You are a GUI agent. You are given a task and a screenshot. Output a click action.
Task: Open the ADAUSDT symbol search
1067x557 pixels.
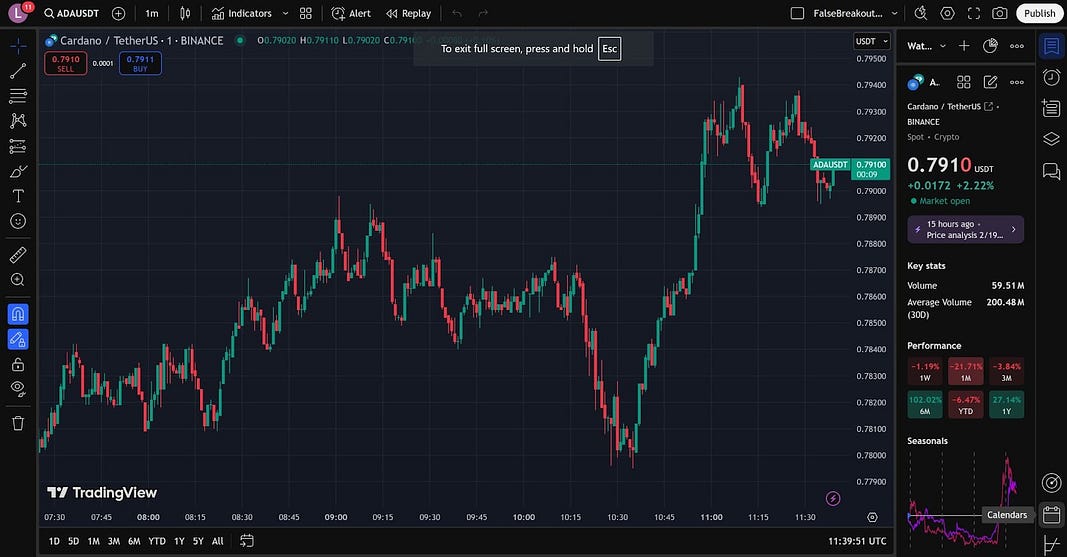[71, 14]
